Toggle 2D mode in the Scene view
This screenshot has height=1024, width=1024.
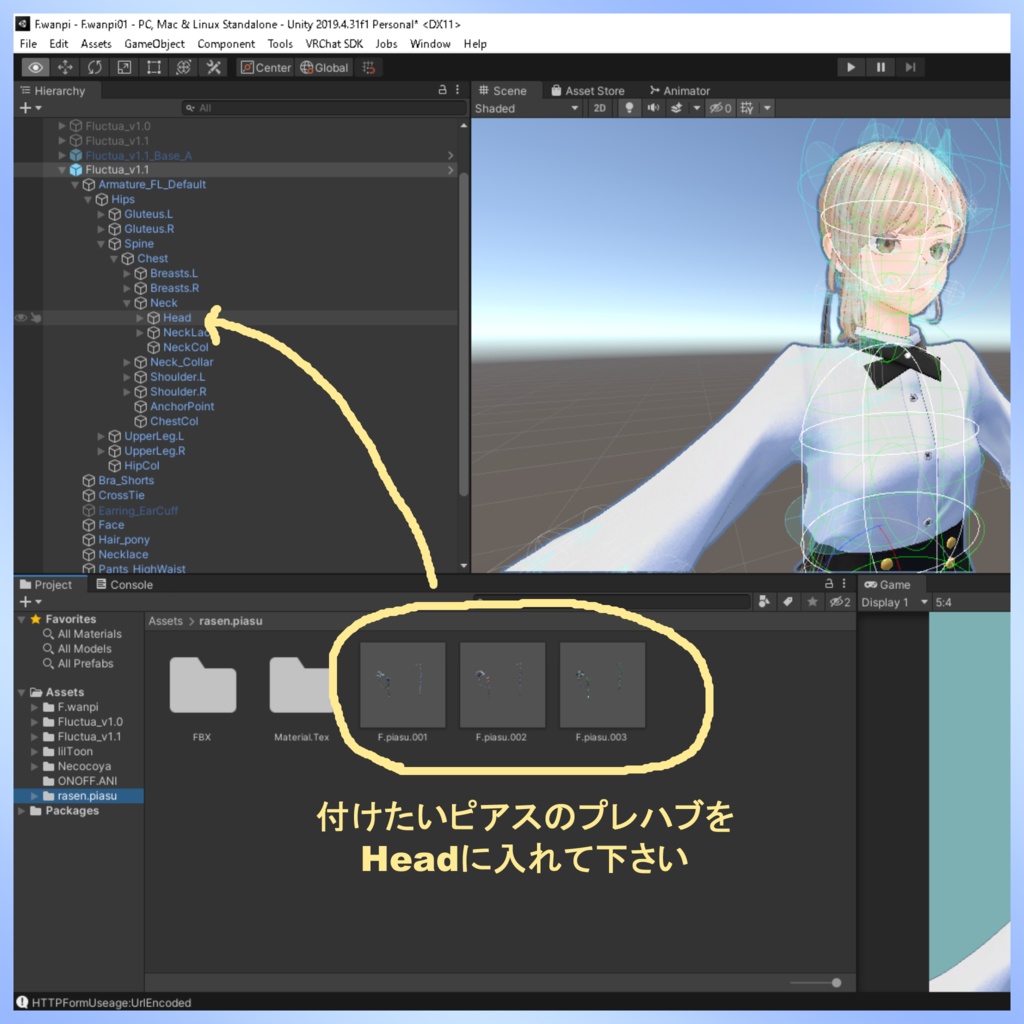602,108
